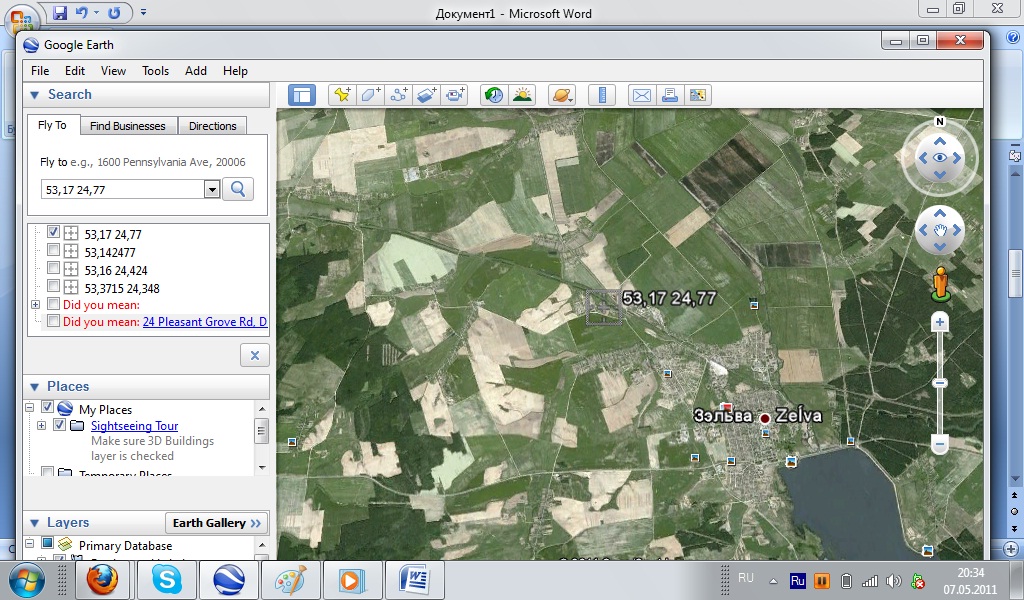Click the print icon in the toolbar
The image size is (1024, 600).
pyautogui.click(x=670, y=95)
